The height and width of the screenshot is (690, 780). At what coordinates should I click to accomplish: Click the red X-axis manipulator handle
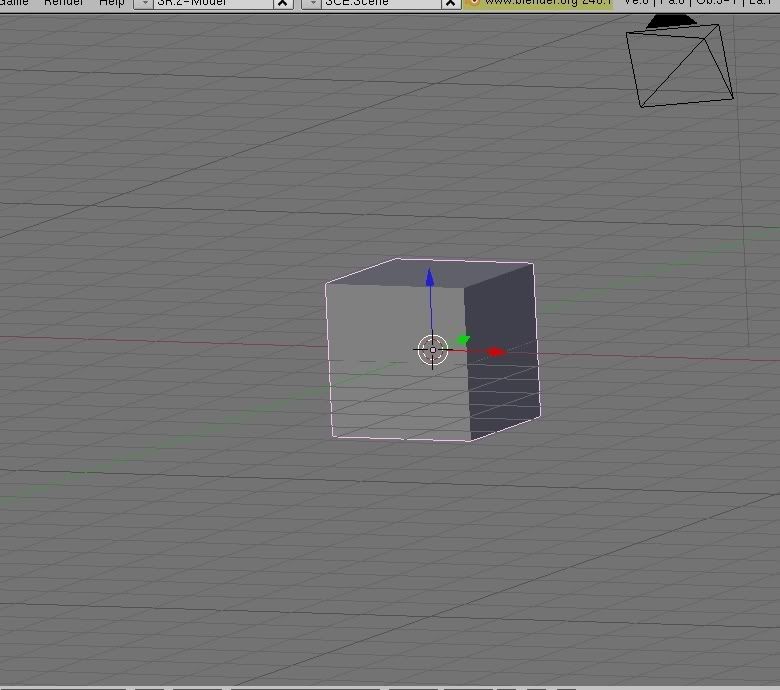(x=495, y=352)
